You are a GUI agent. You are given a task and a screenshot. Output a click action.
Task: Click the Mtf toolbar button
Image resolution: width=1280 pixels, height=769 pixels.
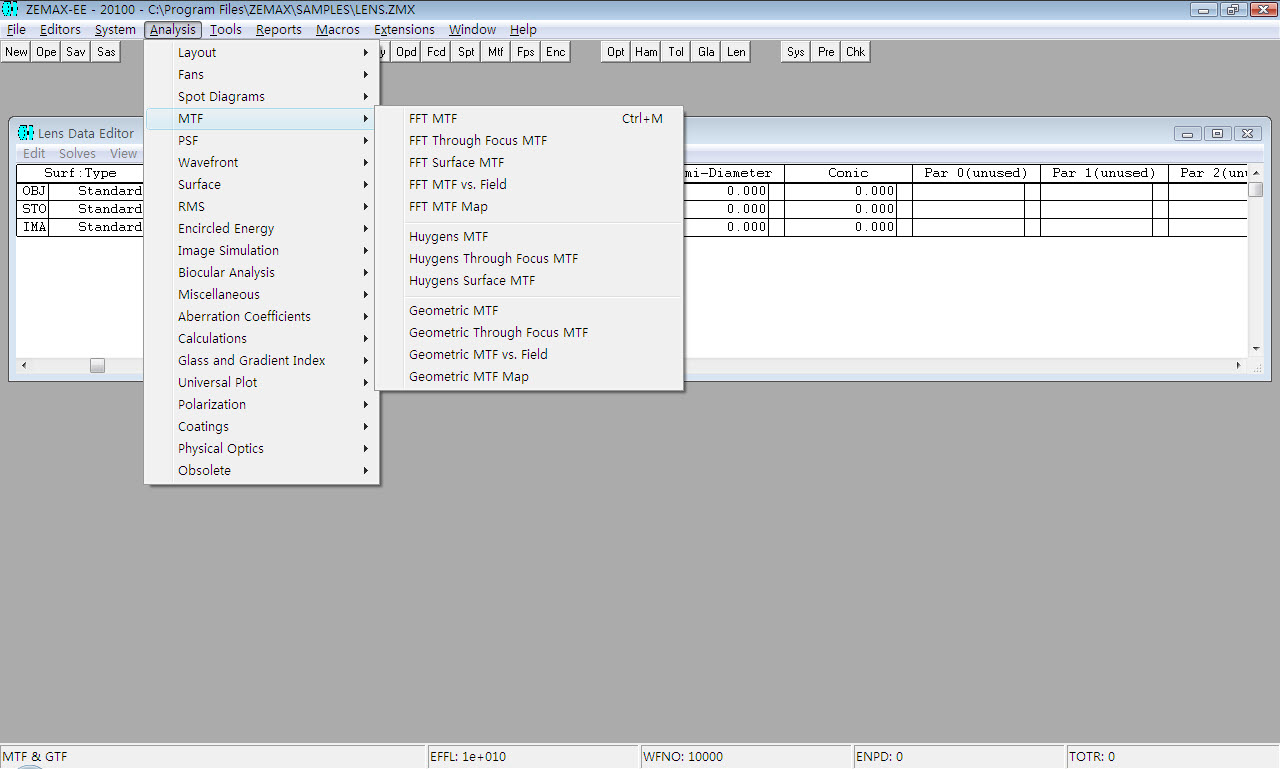click(x=496, y=52)
